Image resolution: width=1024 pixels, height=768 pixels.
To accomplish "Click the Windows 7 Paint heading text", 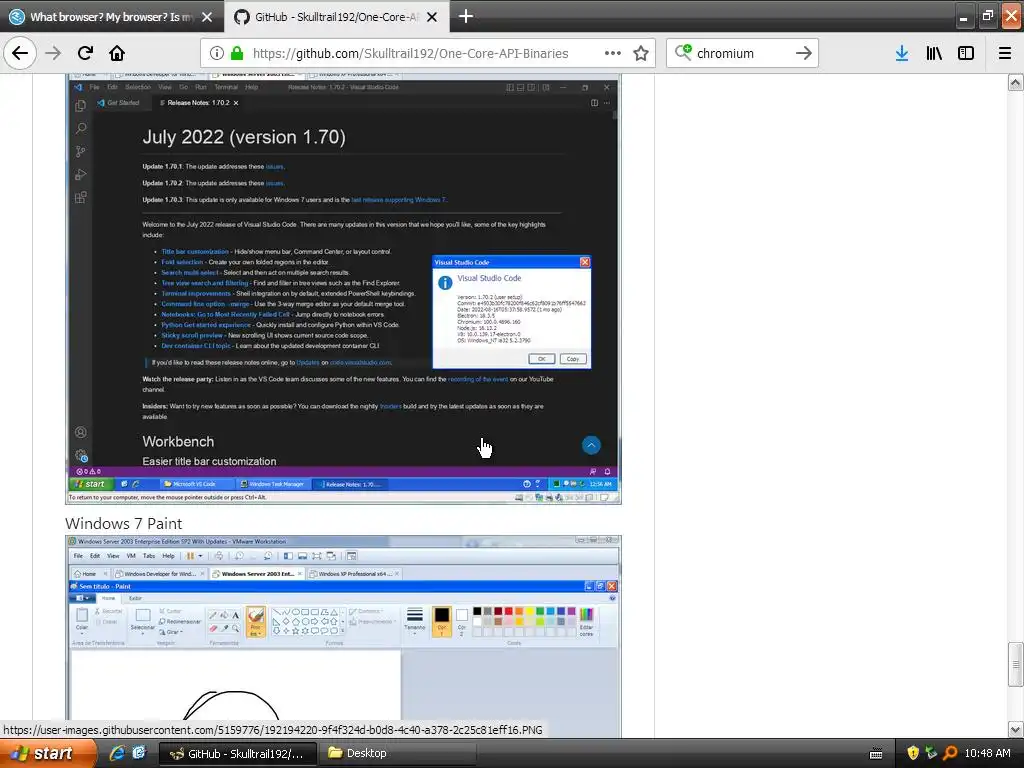I will [123, 523].
